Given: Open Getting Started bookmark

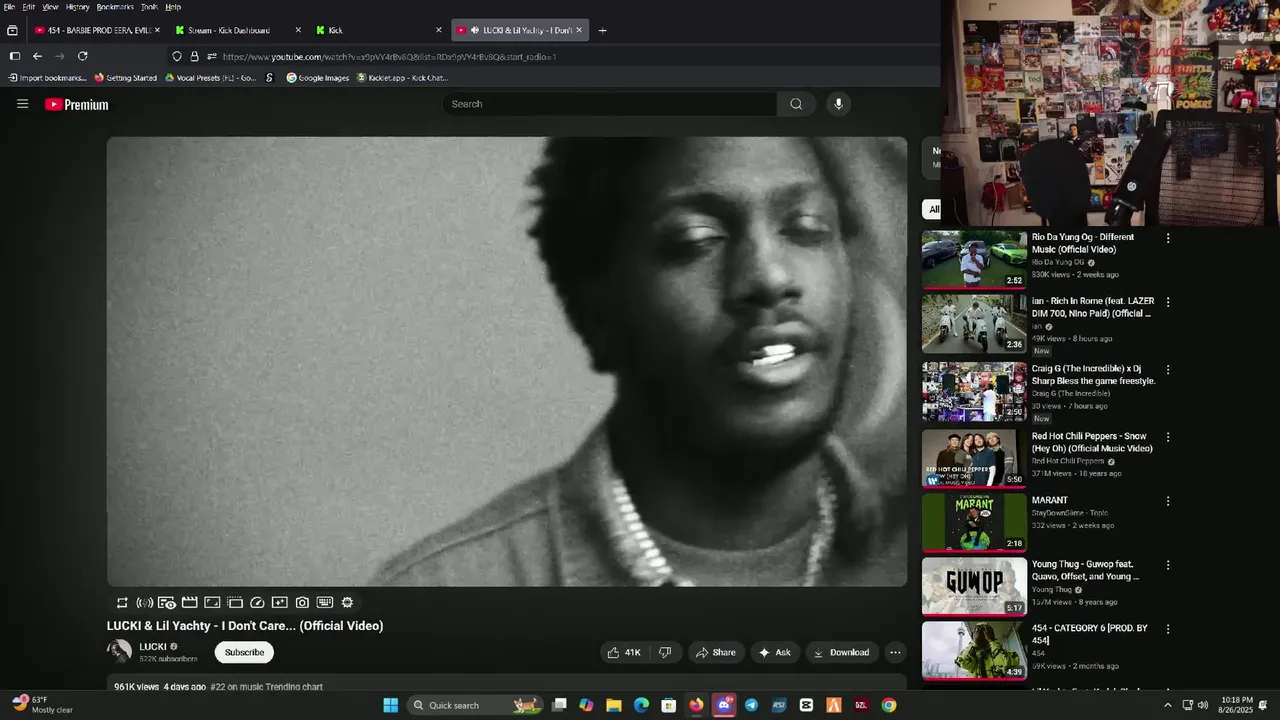Looking at the screenshot, I should click(x=126, y=78).
